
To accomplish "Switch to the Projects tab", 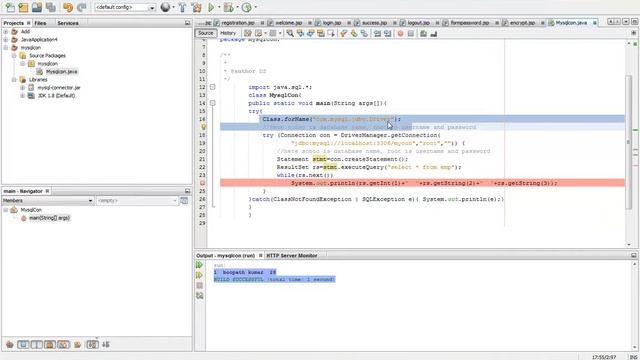I will 13,23.
